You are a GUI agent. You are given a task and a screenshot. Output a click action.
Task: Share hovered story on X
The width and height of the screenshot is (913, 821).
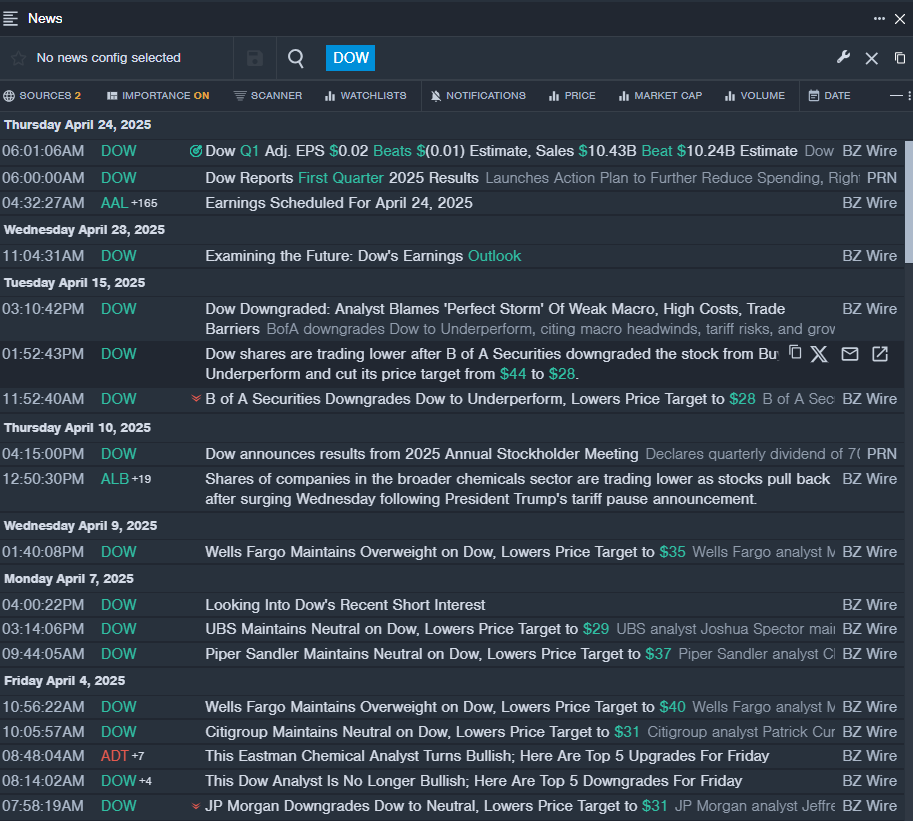[x=819, y=353]
